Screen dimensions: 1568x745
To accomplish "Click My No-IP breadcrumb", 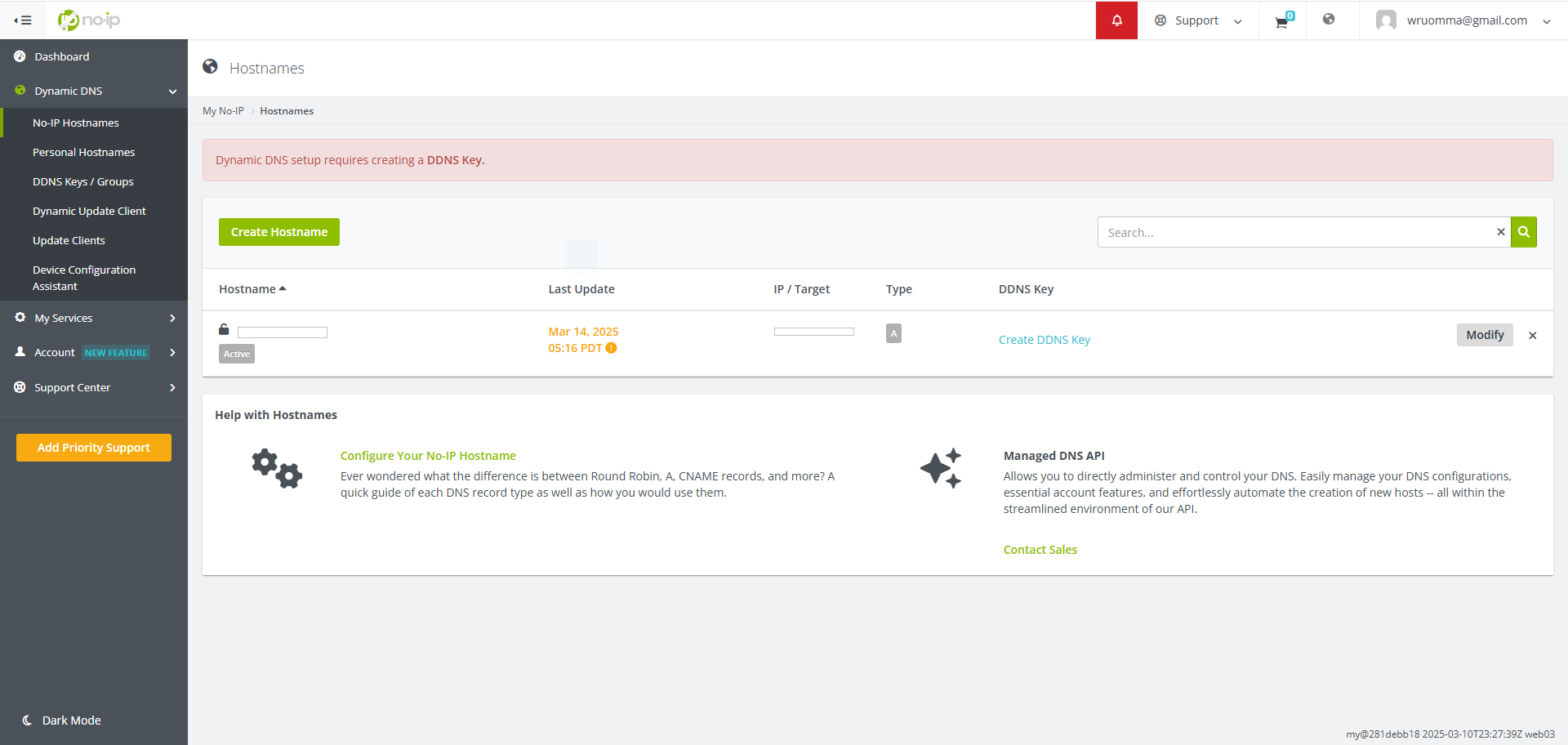I will [x=223, y=111].
